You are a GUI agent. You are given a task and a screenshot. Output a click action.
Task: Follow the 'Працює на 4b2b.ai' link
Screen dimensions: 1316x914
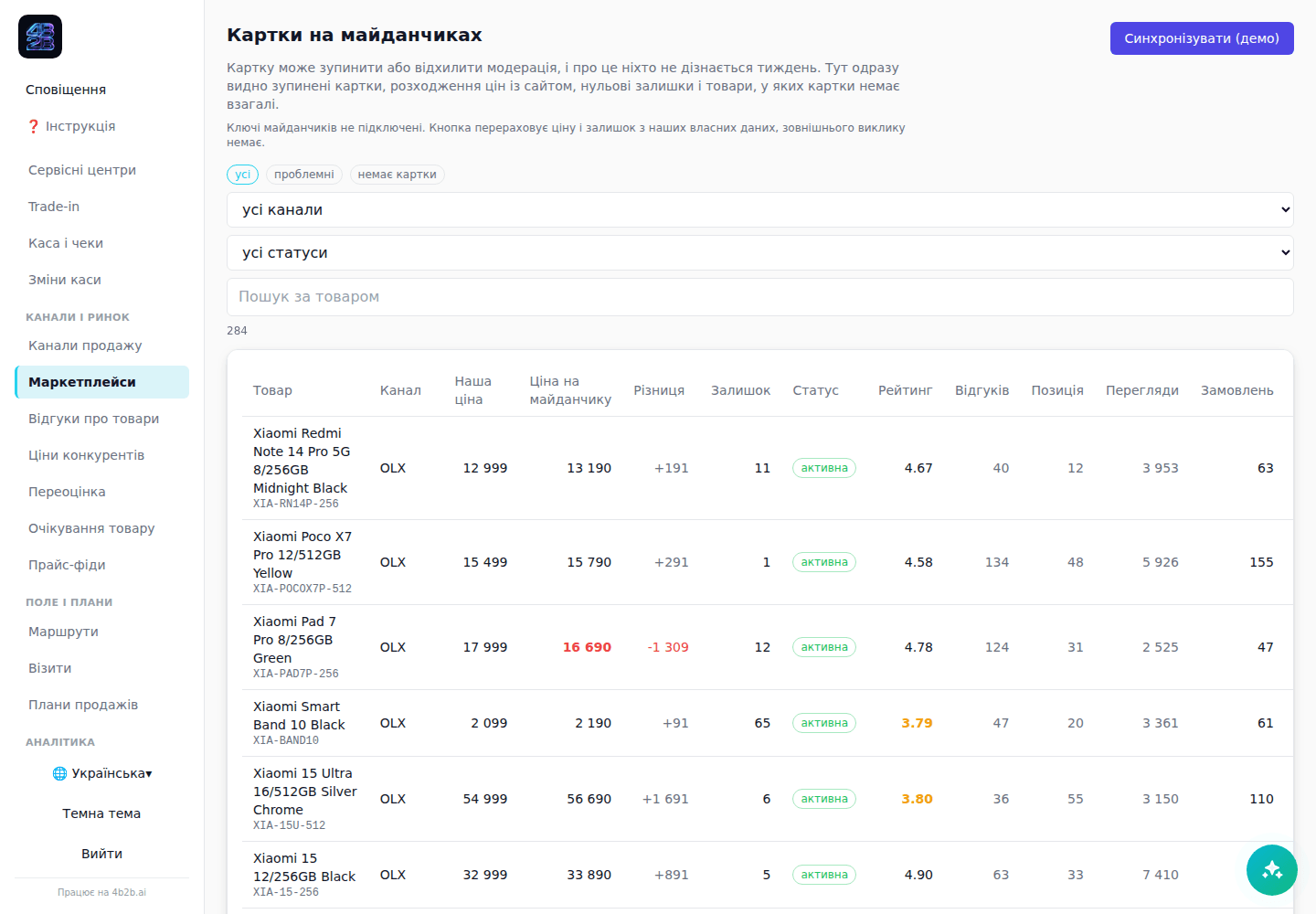(101, 892)
